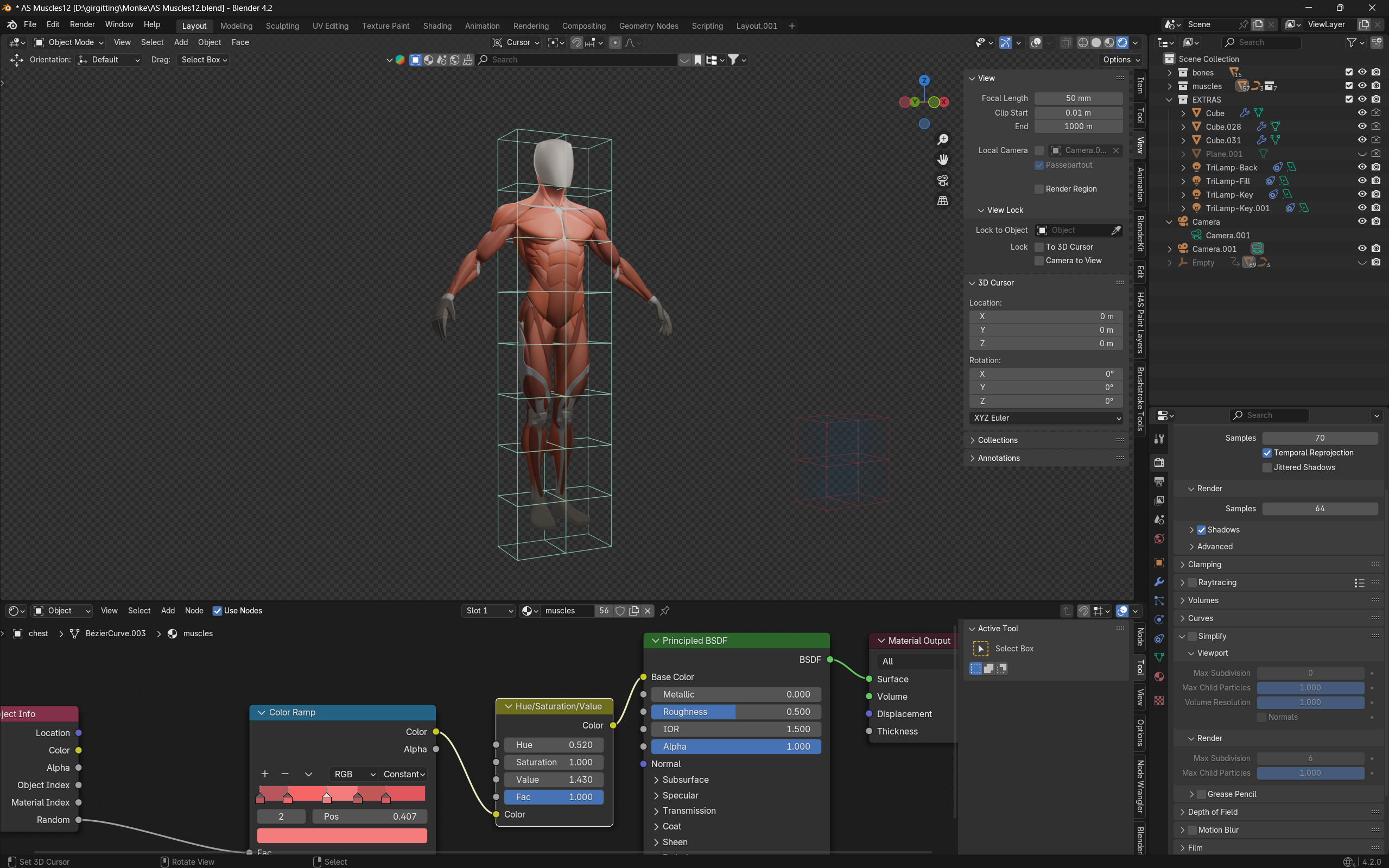Toggle the Use Nodes checkbox
The height and width of the screenshot is (868, 1389).
(217, 611)
